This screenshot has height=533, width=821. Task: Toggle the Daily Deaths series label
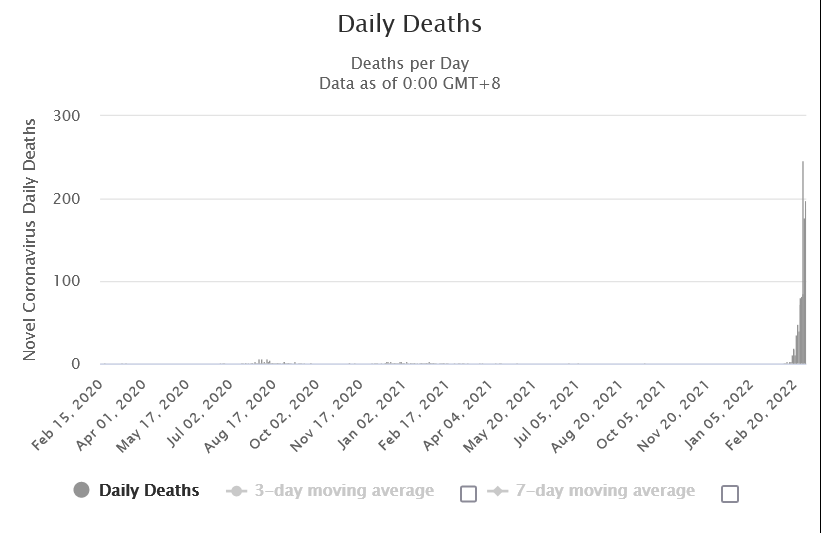pos(148,490)
